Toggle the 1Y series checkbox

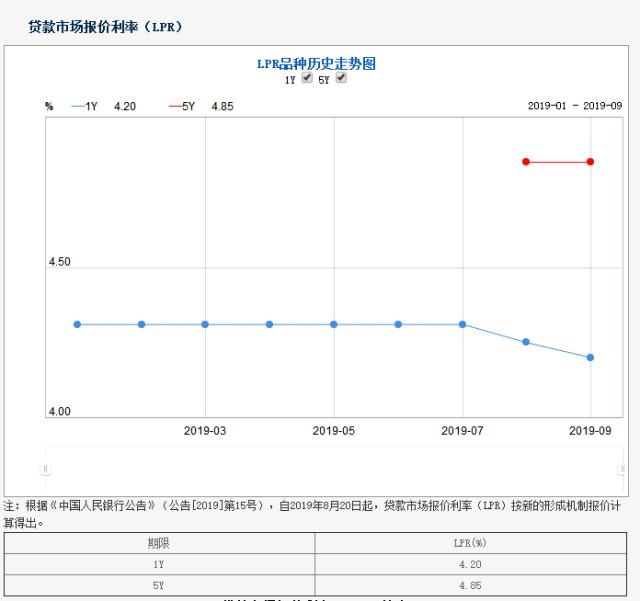click(x=307, y=78)
